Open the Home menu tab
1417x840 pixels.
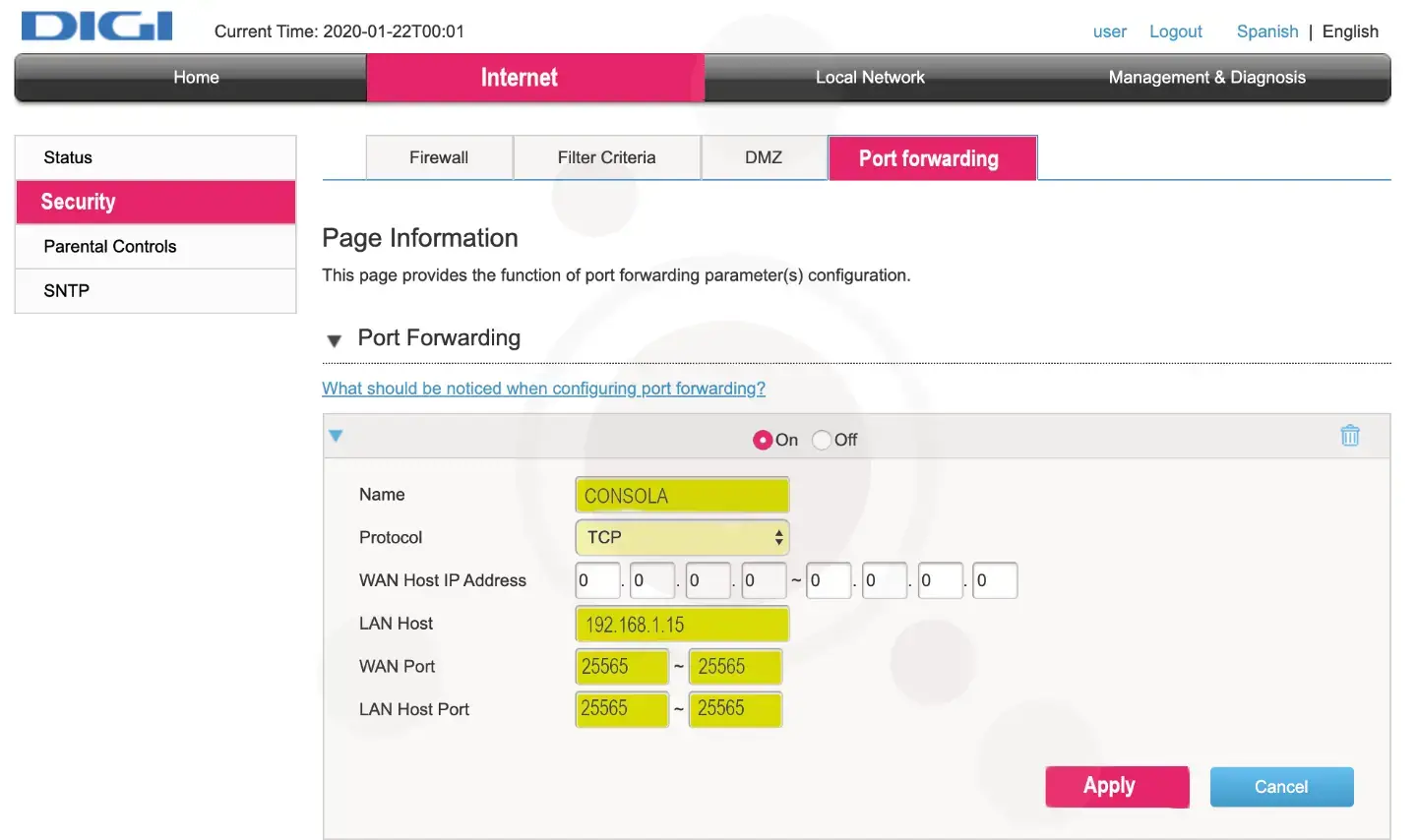point(196,78)
